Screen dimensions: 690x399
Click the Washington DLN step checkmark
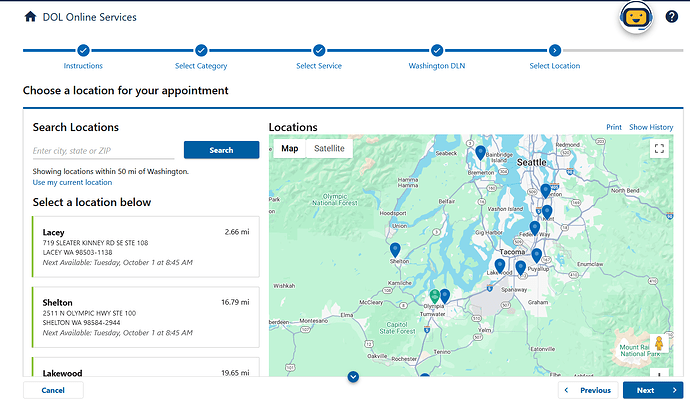coord(437,51)
